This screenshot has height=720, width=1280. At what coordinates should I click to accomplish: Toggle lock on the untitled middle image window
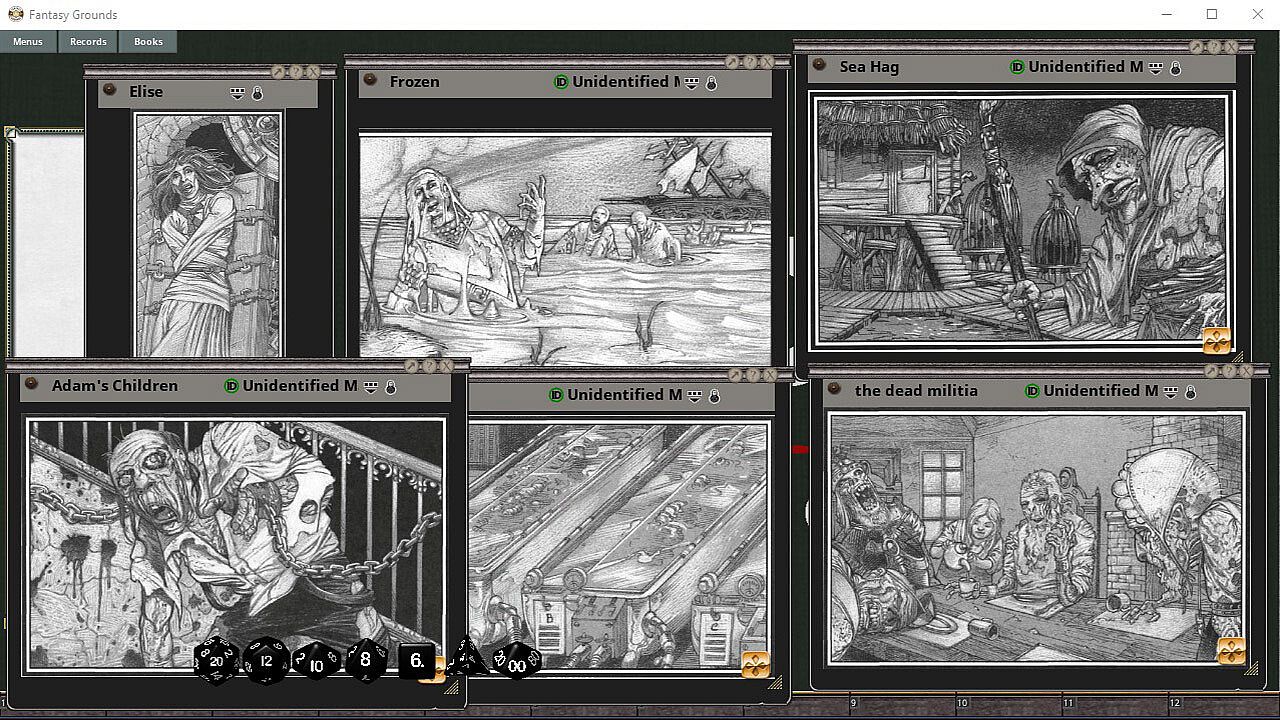[714, 396]
